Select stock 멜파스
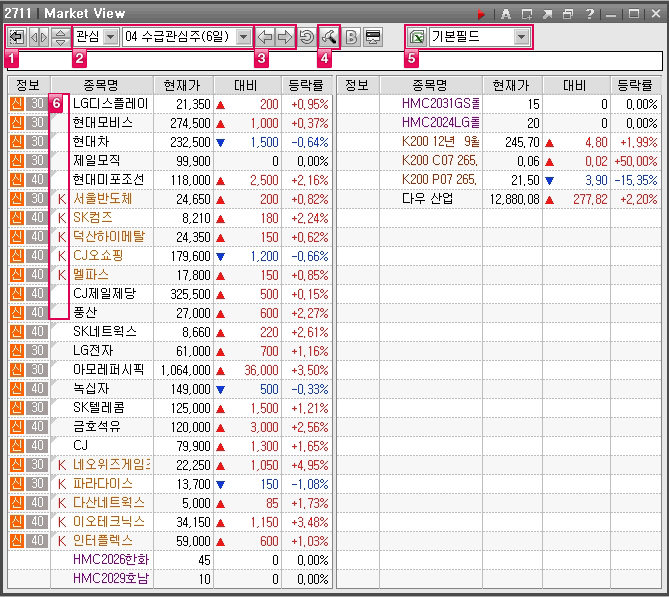 [x=90, y=275]
